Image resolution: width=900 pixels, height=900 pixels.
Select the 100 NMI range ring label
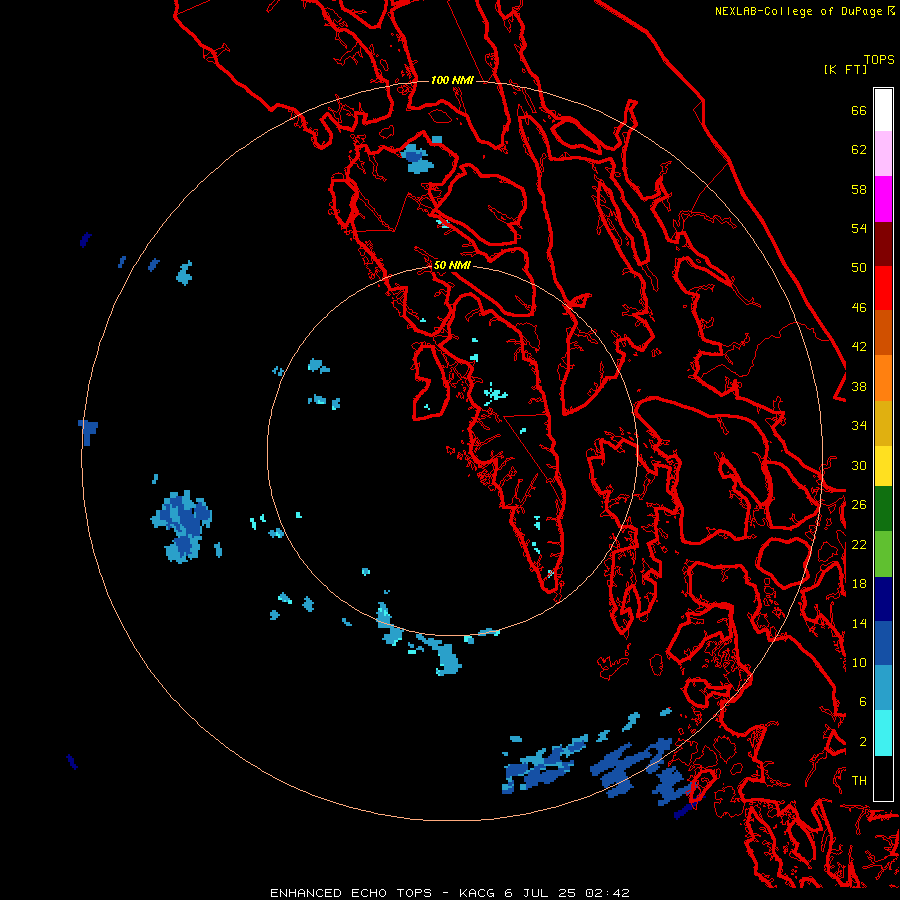[x=452, y=80]
